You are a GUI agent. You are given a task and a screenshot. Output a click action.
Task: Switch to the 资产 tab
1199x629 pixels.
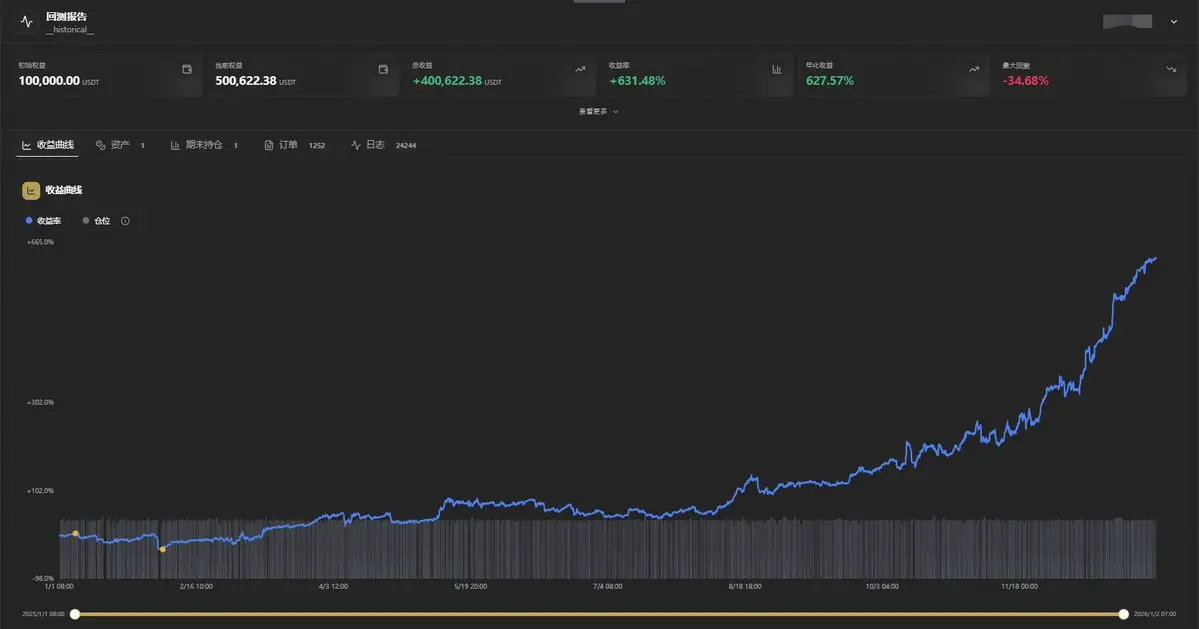120,145
